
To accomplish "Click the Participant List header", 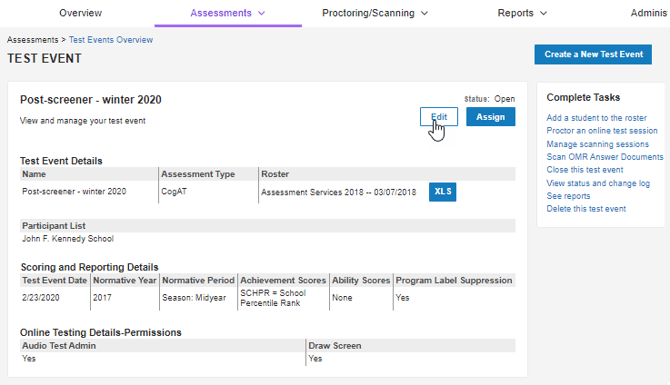I will pos(54,226).
